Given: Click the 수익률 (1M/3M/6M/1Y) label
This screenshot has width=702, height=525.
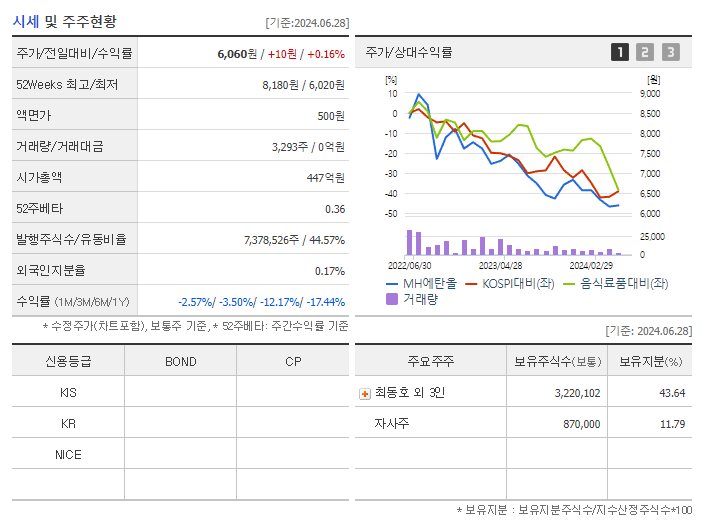Looking at the screenshot, I should click(x=73, y=302).
